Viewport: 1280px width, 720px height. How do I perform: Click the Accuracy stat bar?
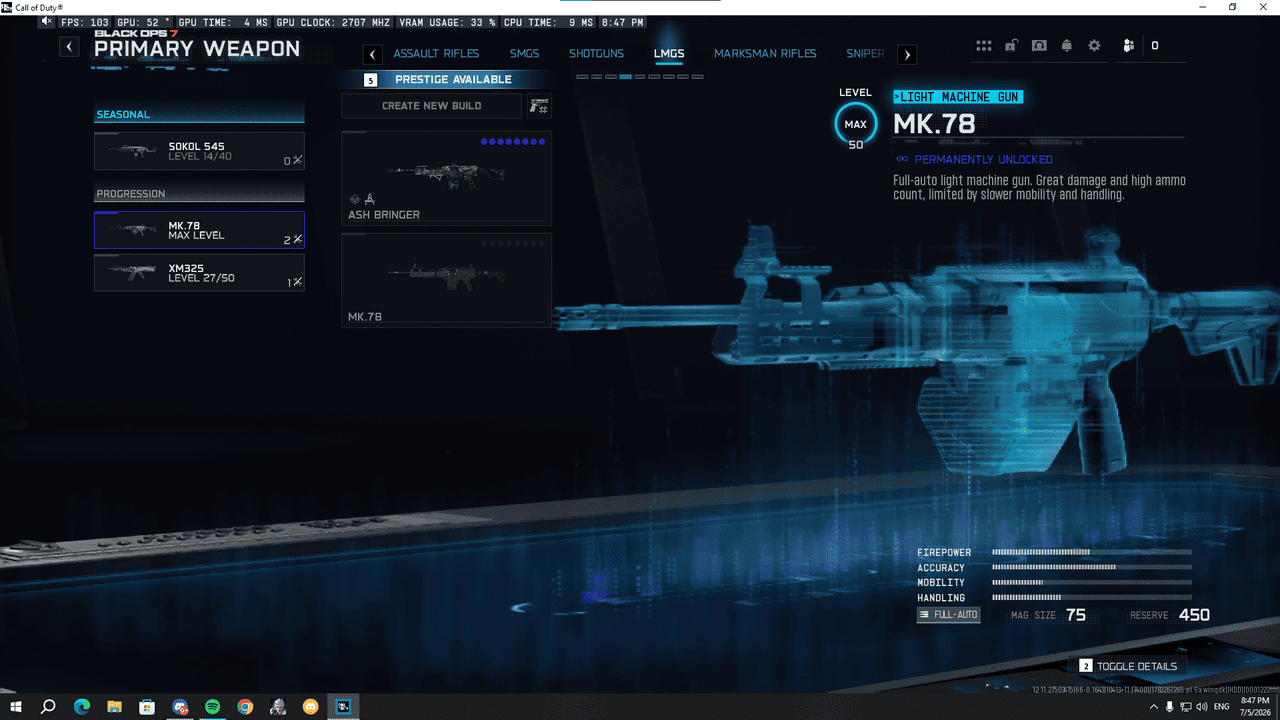(1091, 567)
